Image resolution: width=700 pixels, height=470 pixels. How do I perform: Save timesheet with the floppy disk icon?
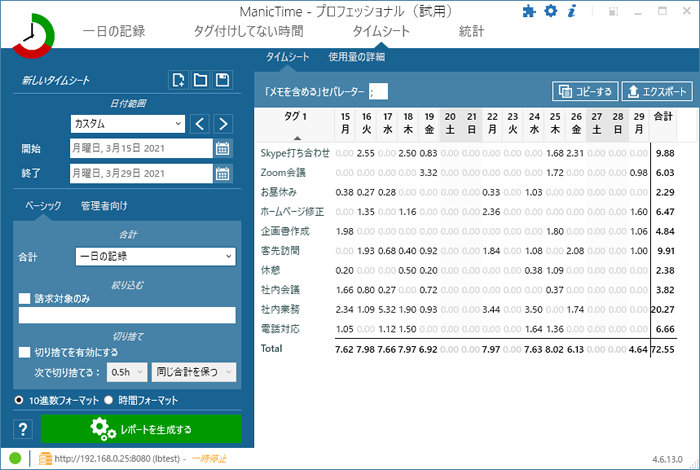pyautogui.click(x=222, y=80)
